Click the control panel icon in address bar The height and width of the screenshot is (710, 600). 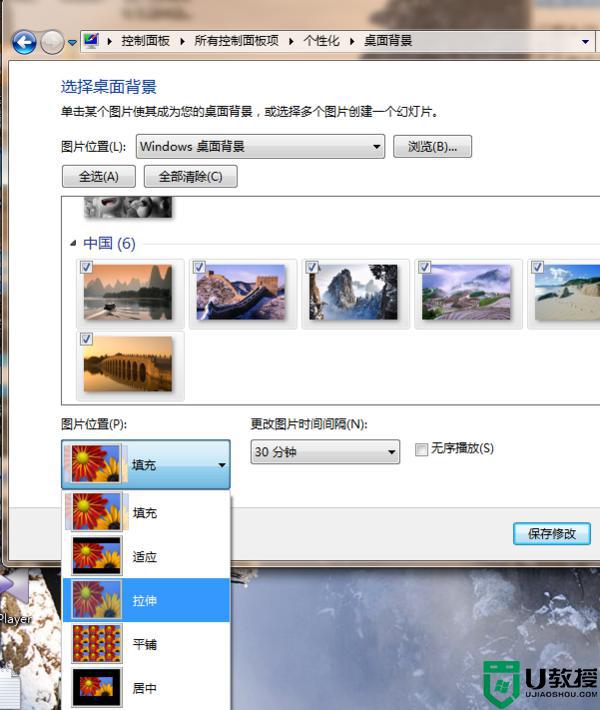[x=91, y=41]
